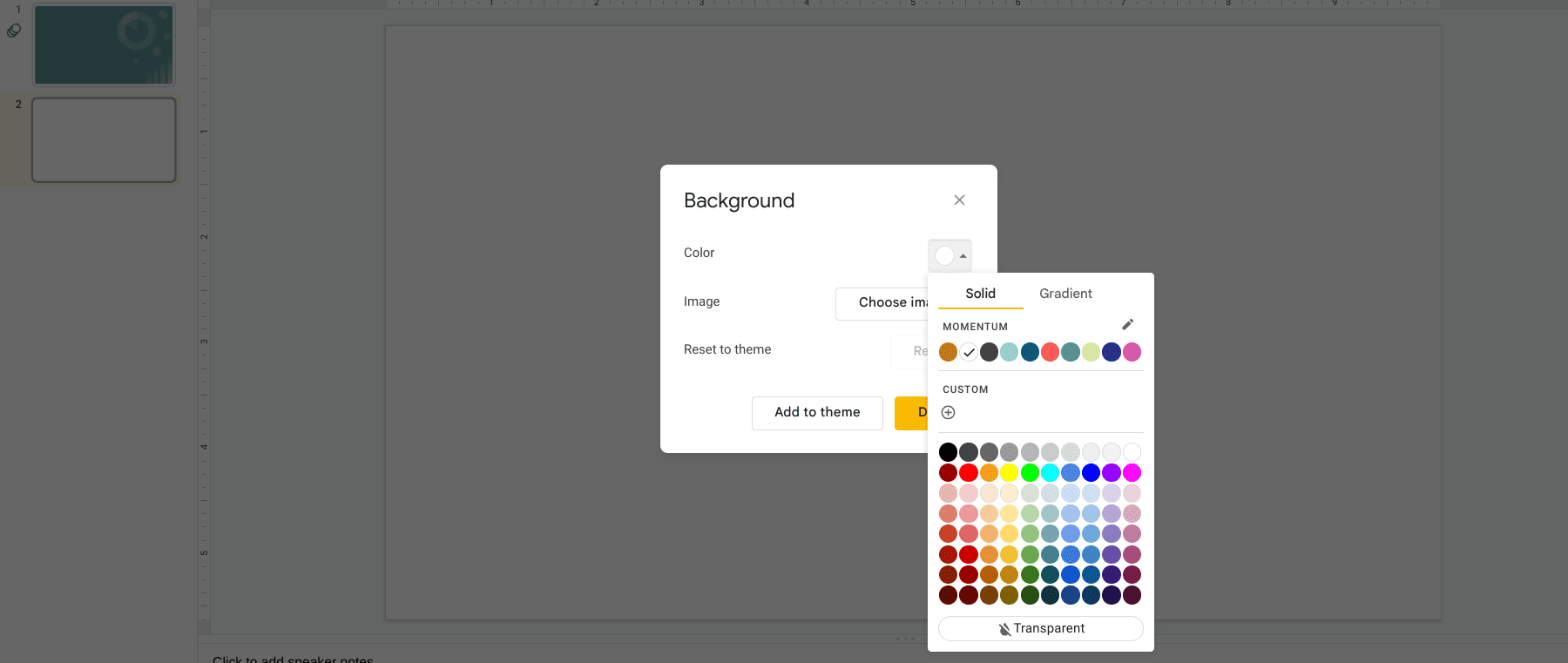Pick the light lime green Momentum swatch
The width and height of the screenshot is (1568, 663).
pyautogui.click(x=1091, y=352)
